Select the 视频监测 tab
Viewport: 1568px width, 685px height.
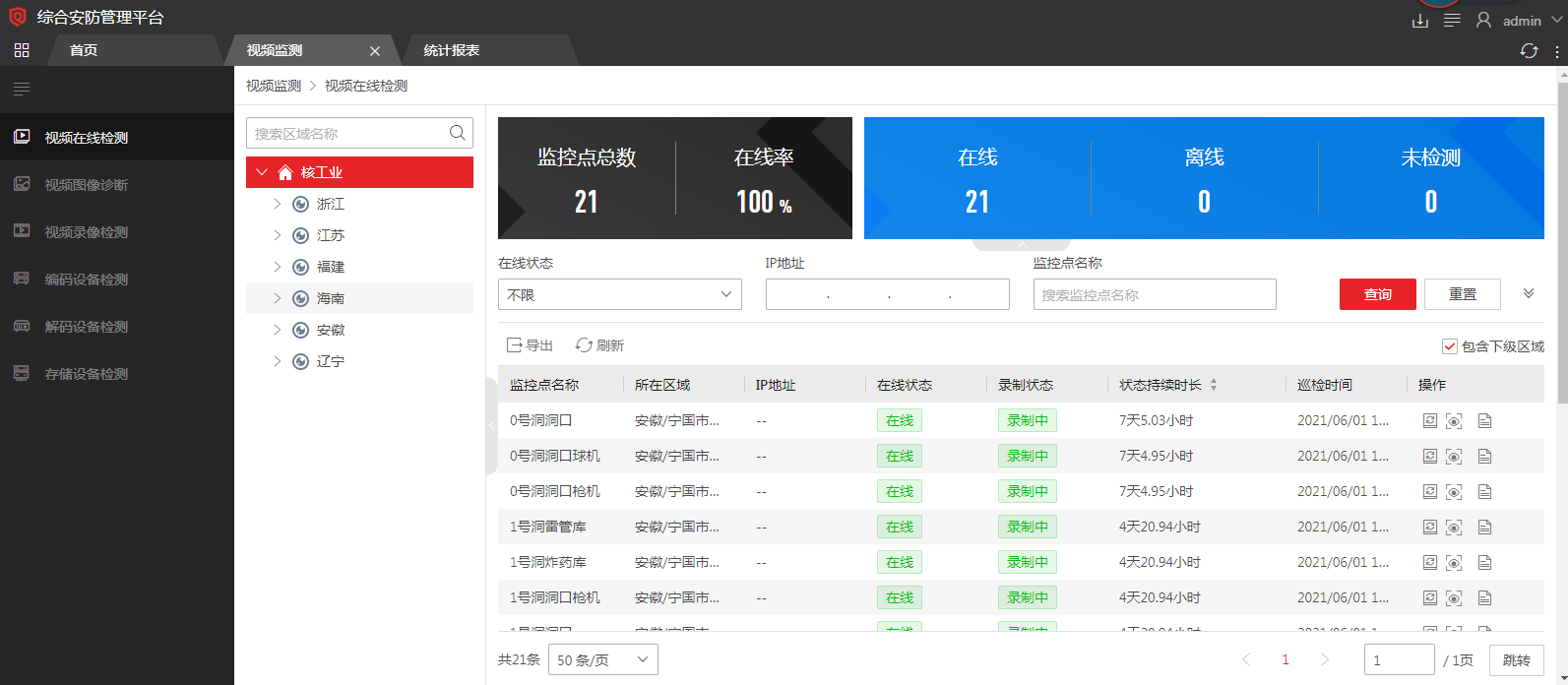tap(275, 50)
